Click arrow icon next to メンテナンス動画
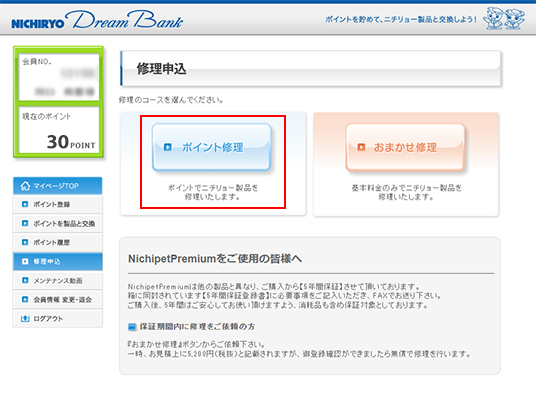The height and width of the screenshot is (410, 536). (25, 280)
